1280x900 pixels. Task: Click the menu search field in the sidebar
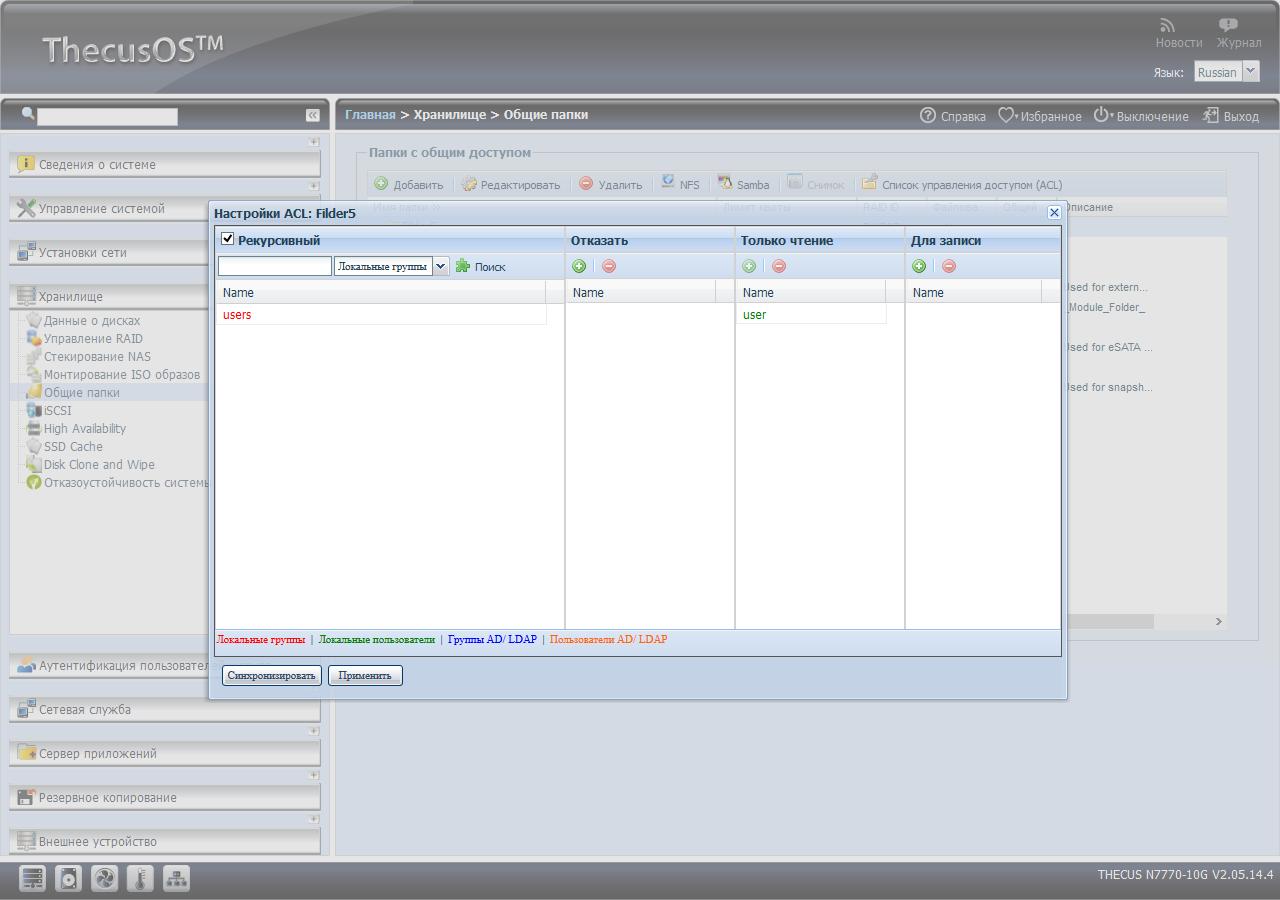107,117
